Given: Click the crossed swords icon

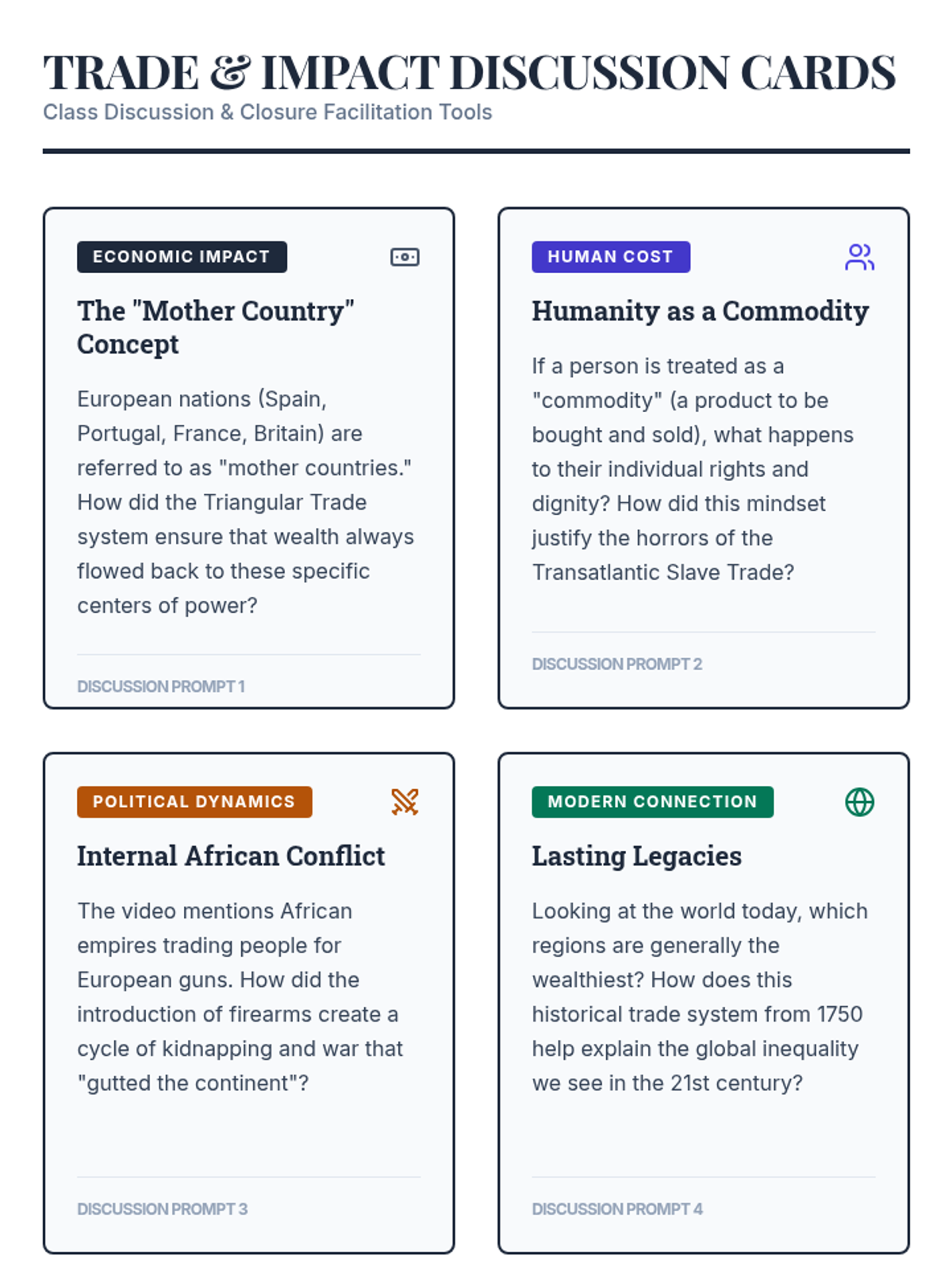Looking at the screenshot, I should click(x=405, y=802).
